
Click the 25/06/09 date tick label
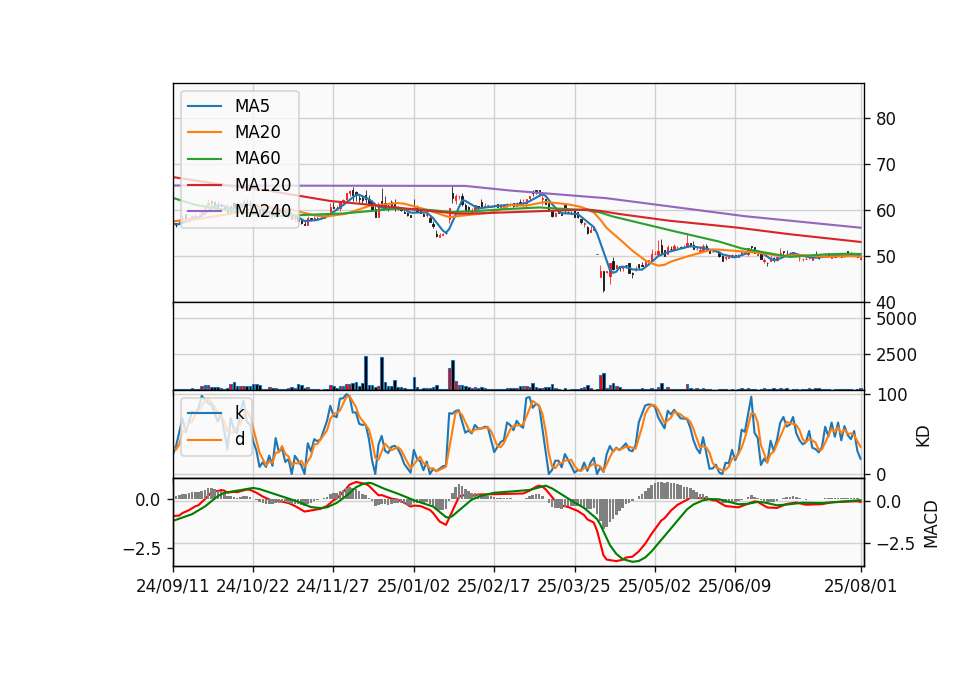click(x=735, y=587)
